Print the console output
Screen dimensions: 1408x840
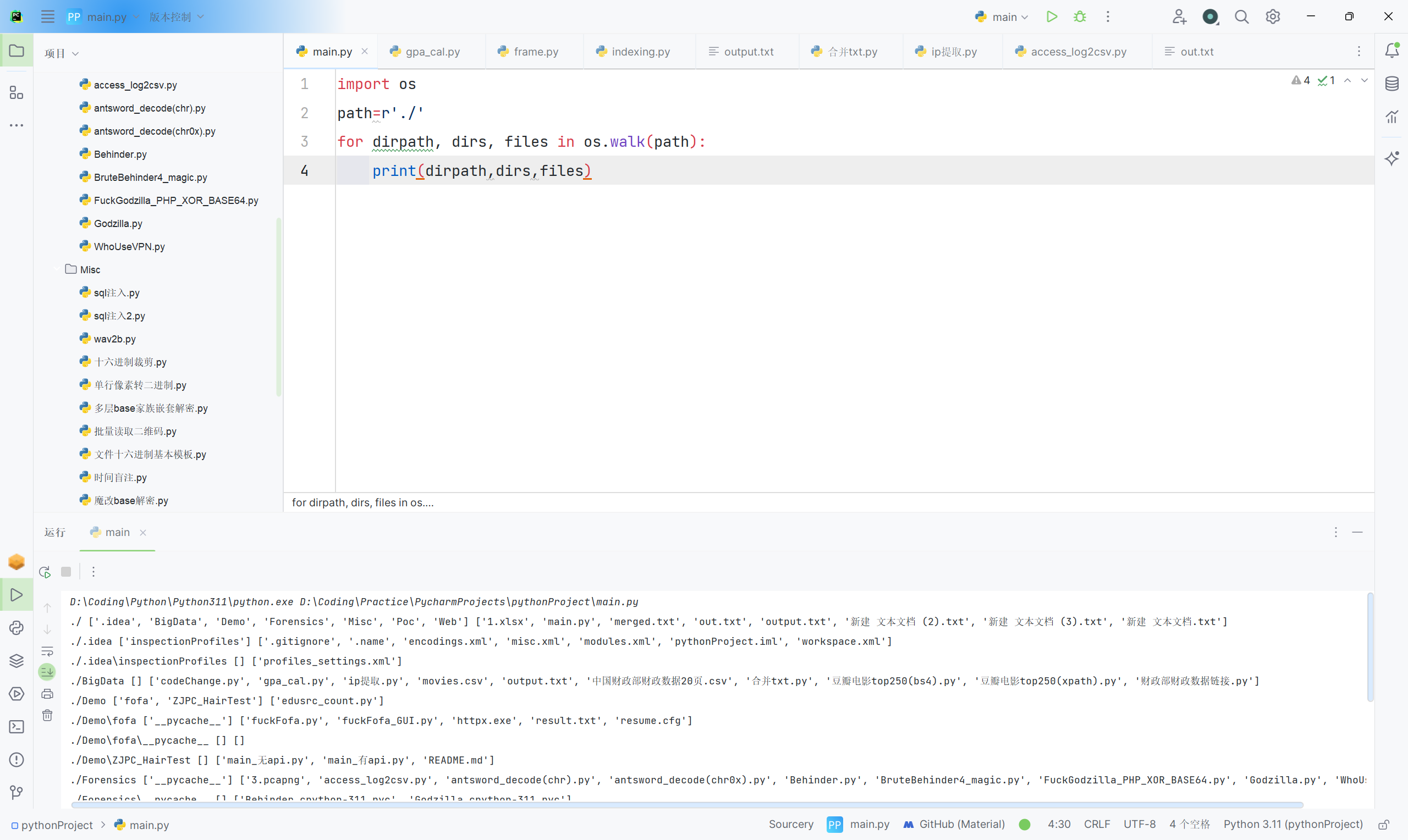[x=47, y=693]
